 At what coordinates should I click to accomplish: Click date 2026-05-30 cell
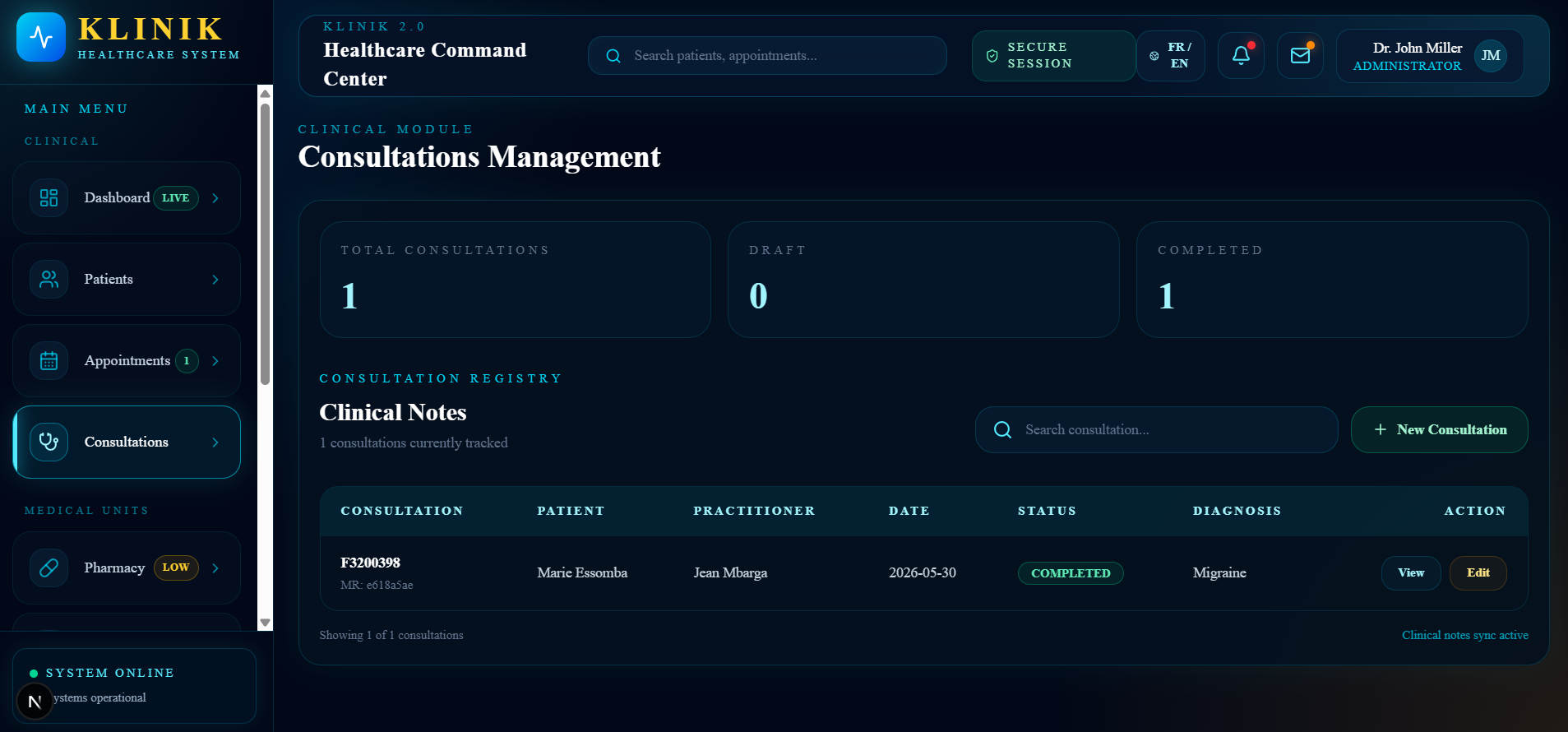coord(922,573)
